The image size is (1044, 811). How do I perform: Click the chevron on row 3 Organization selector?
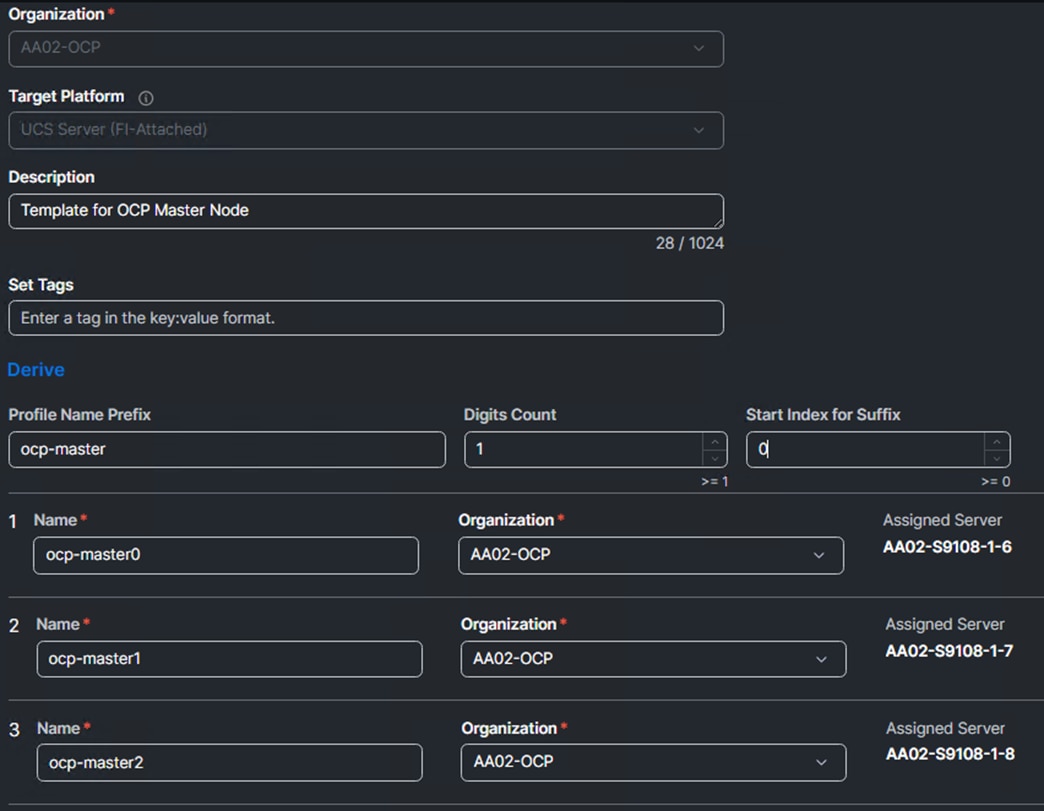822,762
